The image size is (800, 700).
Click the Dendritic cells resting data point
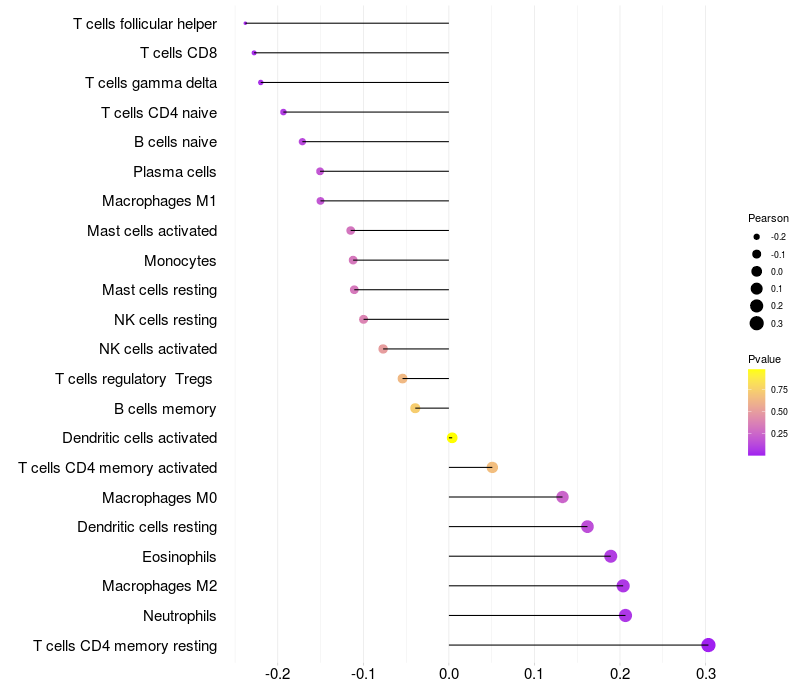click(587, 527)
